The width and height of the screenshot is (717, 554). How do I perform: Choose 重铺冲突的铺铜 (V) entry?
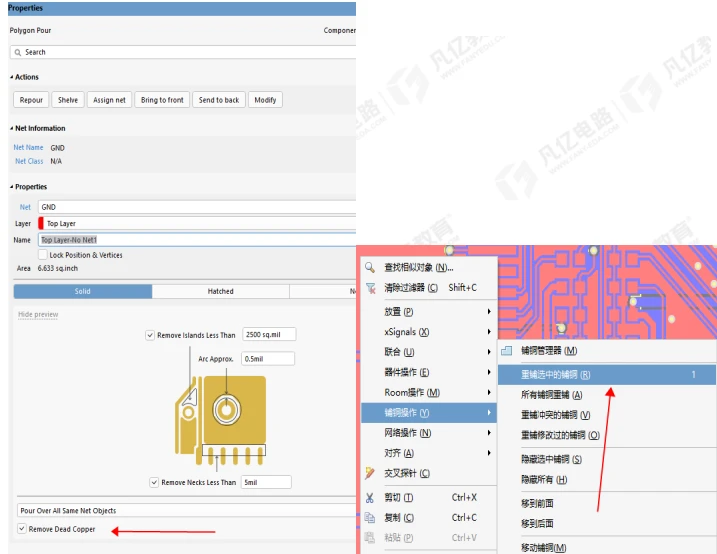pyautogui.click(x=607, y=415)
